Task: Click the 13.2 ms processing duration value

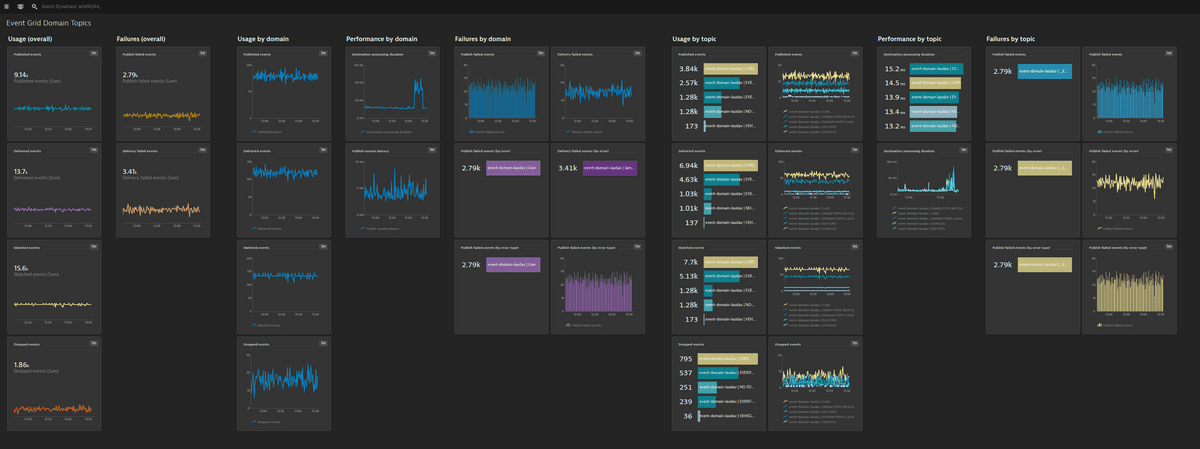Action: point(895,127)
